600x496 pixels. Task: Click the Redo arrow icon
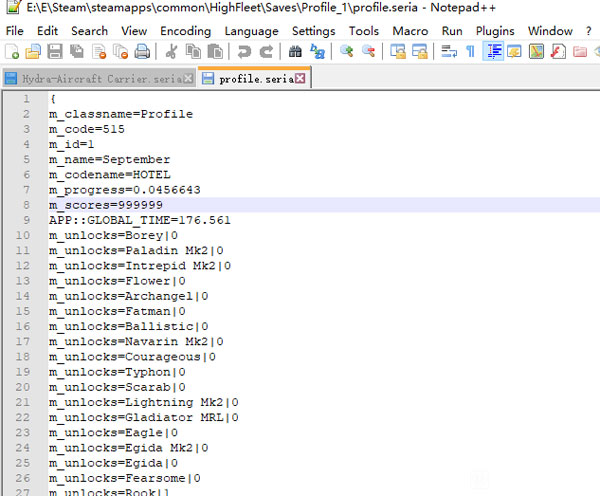266,51
